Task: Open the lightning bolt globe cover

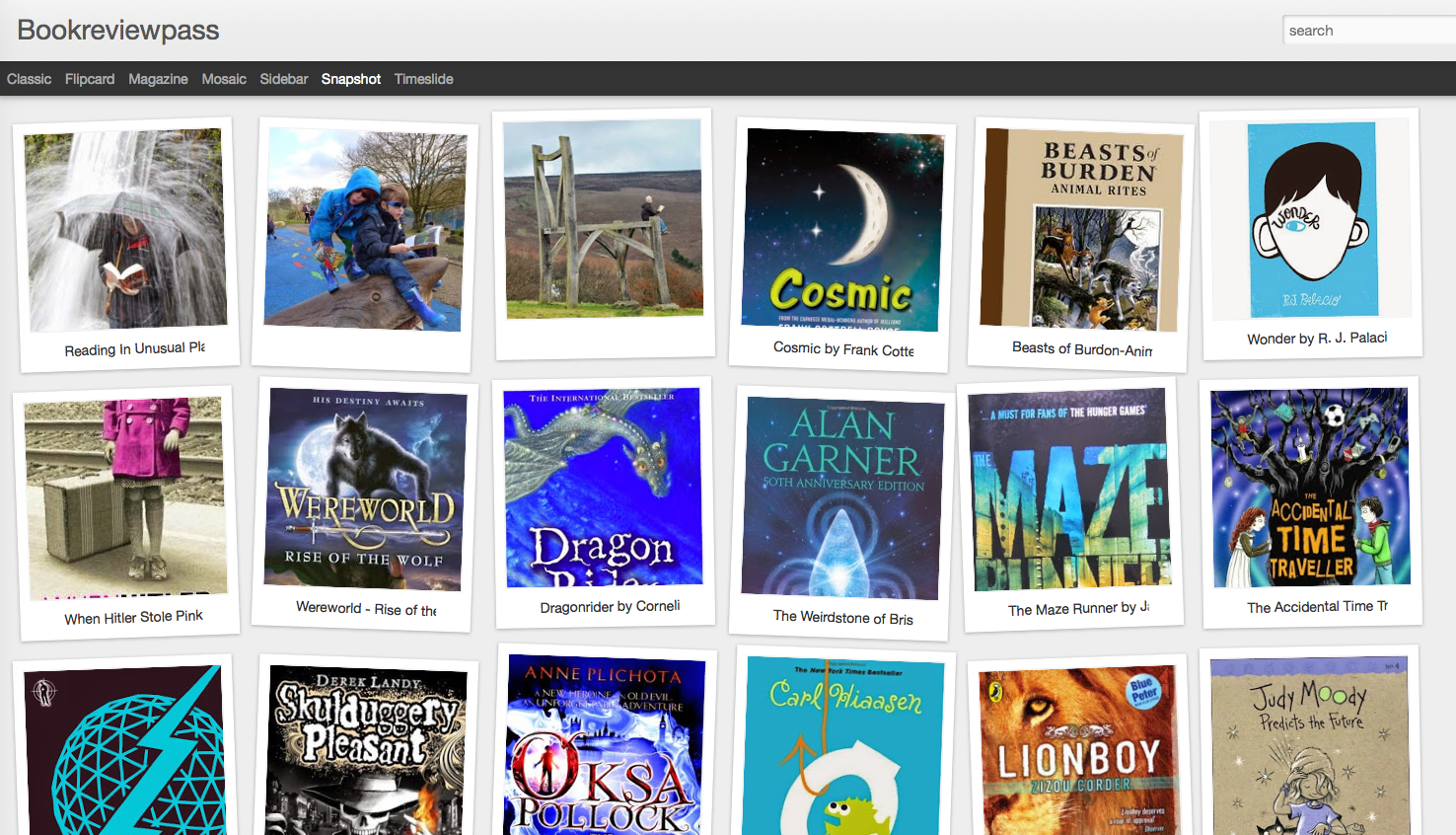Action: [126, 750]
